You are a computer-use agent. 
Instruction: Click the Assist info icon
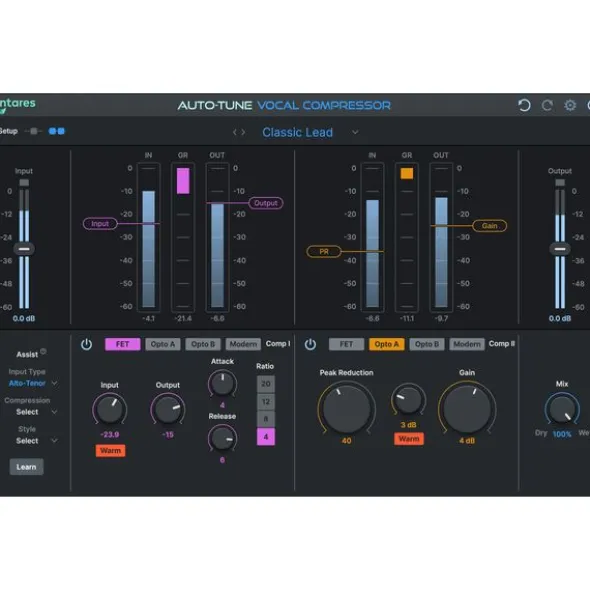tap(43, 351)
